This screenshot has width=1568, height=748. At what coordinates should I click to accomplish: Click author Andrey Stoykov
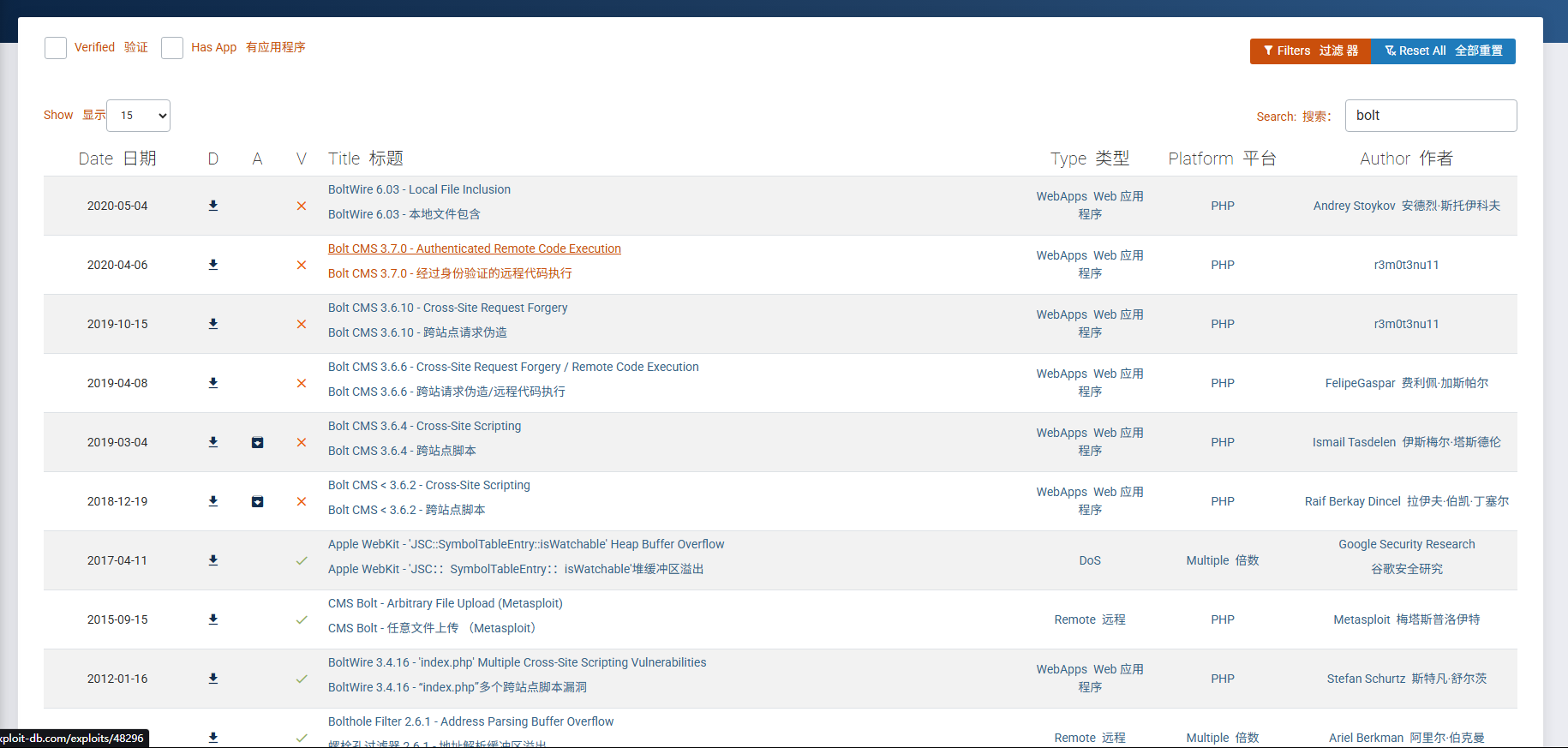(1407, 206)
